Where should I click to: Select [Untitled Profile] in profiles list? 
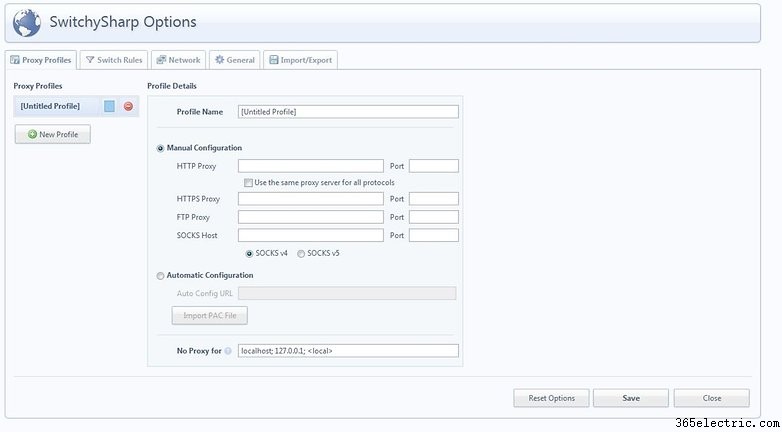tap(50, 106)
